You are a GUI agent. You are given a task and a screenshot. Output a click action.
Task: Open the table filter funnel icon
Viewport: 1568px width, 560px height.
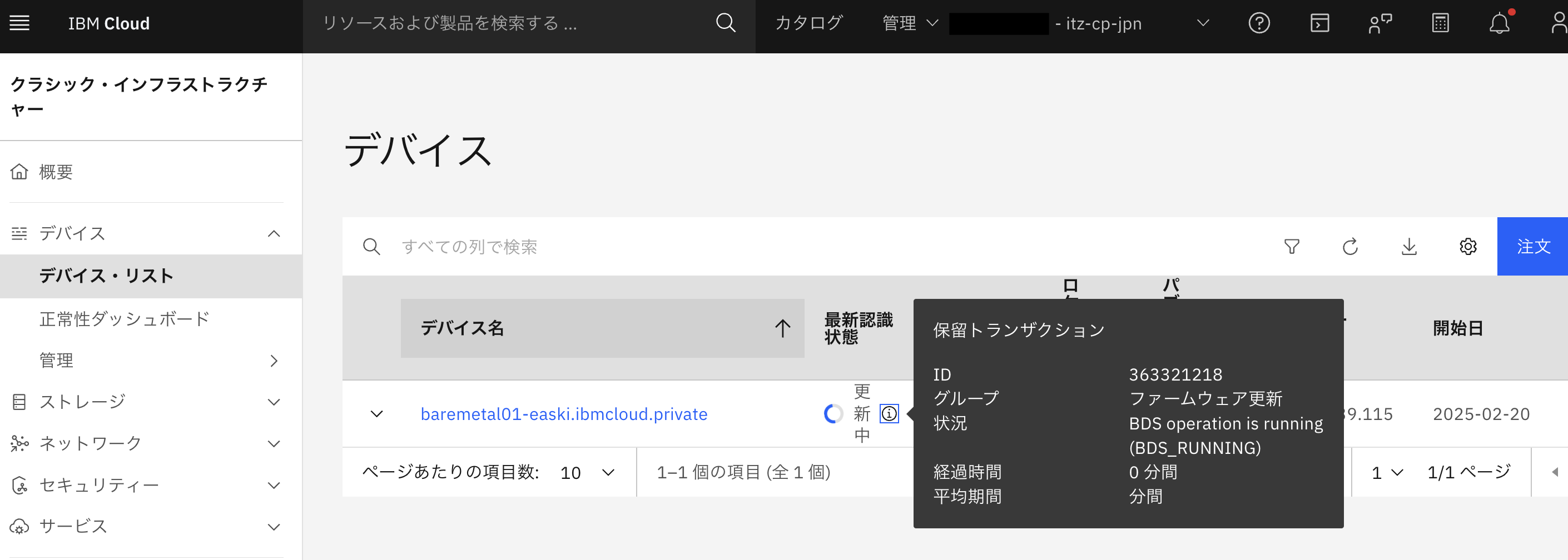click(x=1292, y=246)
